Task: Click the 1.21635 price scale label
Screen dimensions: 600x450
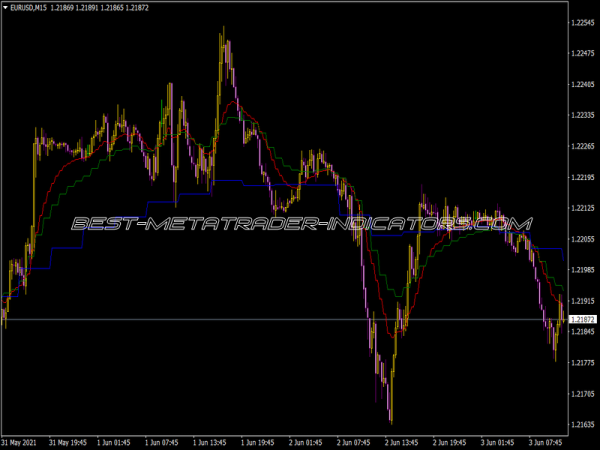Action: coord(583,424)
